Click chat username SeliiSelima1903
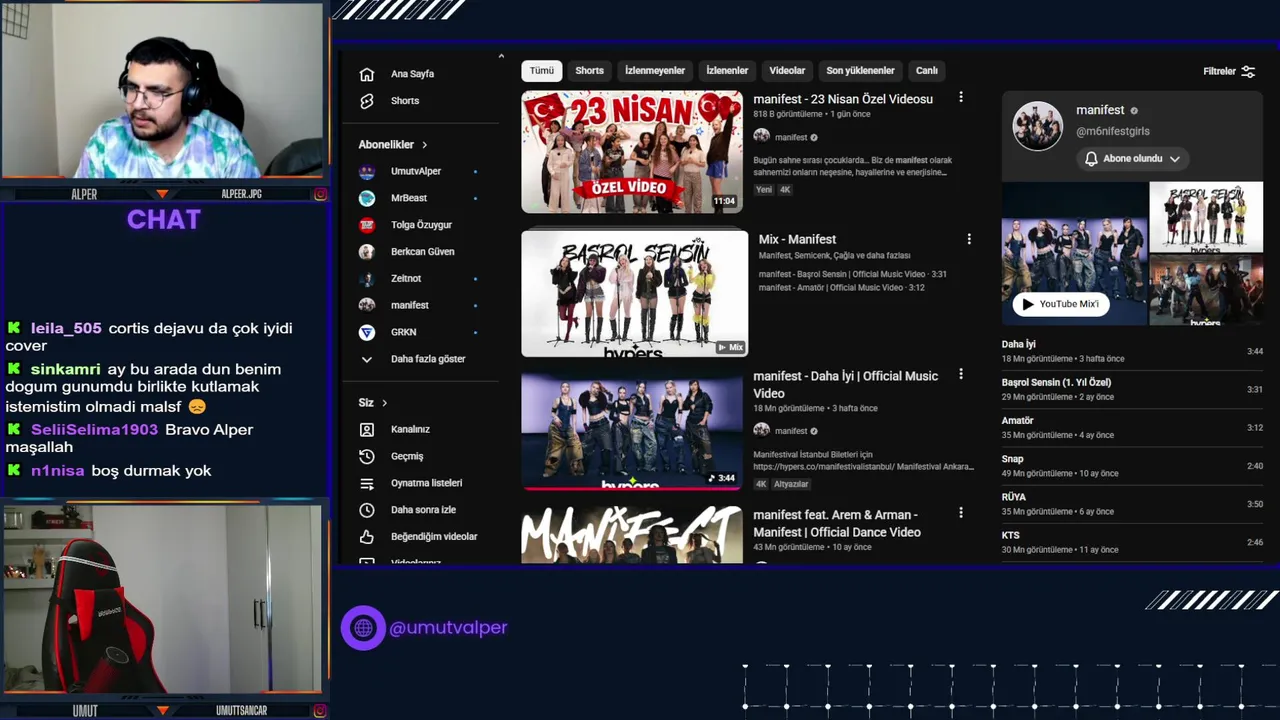1280x720 pixels. tap(94, 430)
